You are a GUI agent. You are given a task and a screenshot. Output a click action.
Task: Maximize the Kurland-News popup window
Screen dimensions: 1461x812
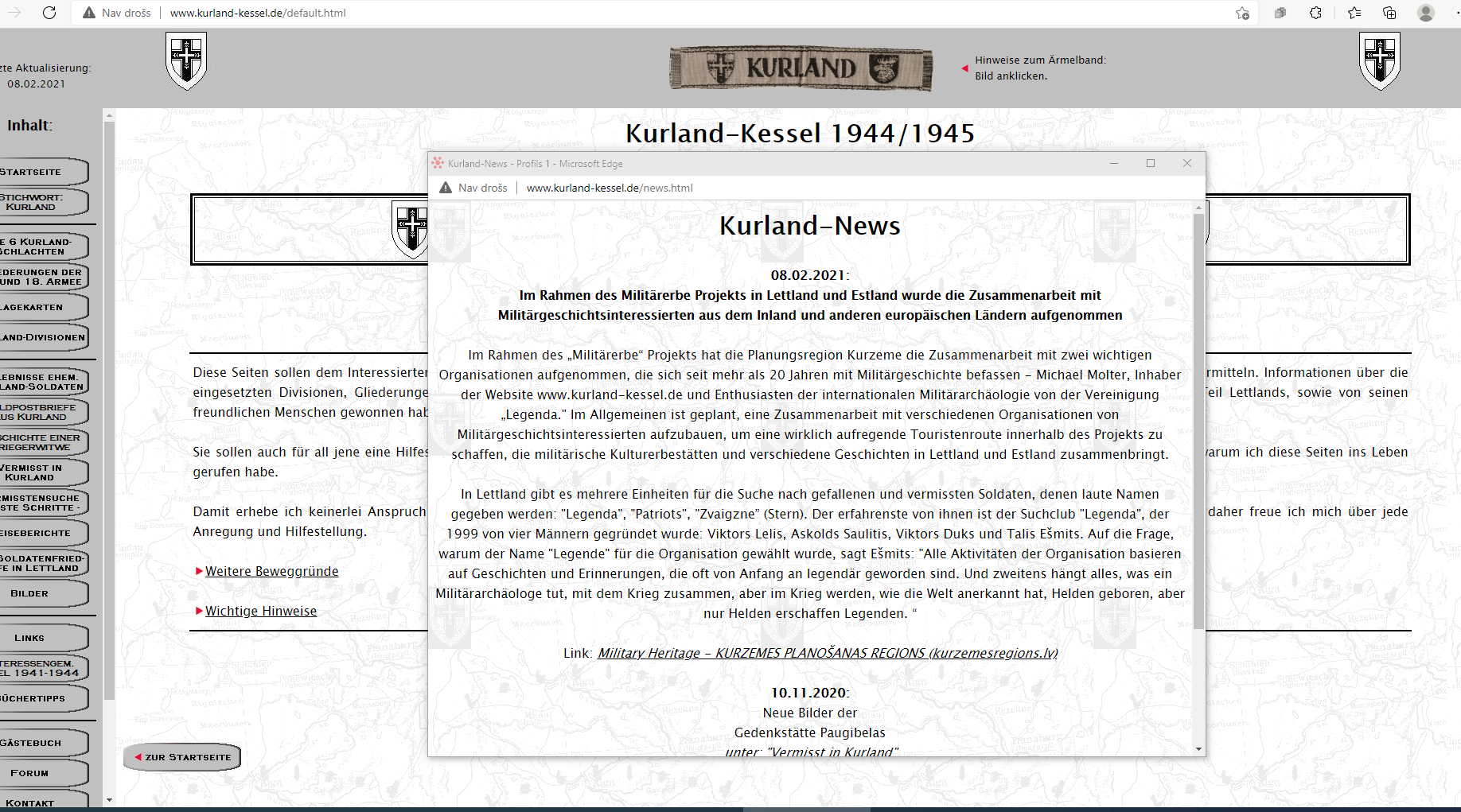click(1151, 163)
